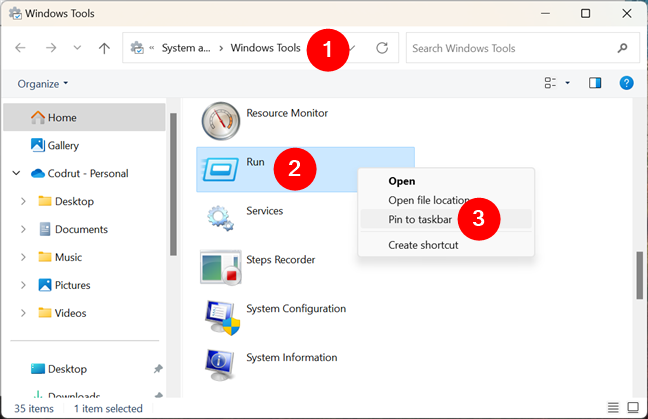Open the view options dropdown arrow
Screen dimensions: 648x419
tap(567, 83)
